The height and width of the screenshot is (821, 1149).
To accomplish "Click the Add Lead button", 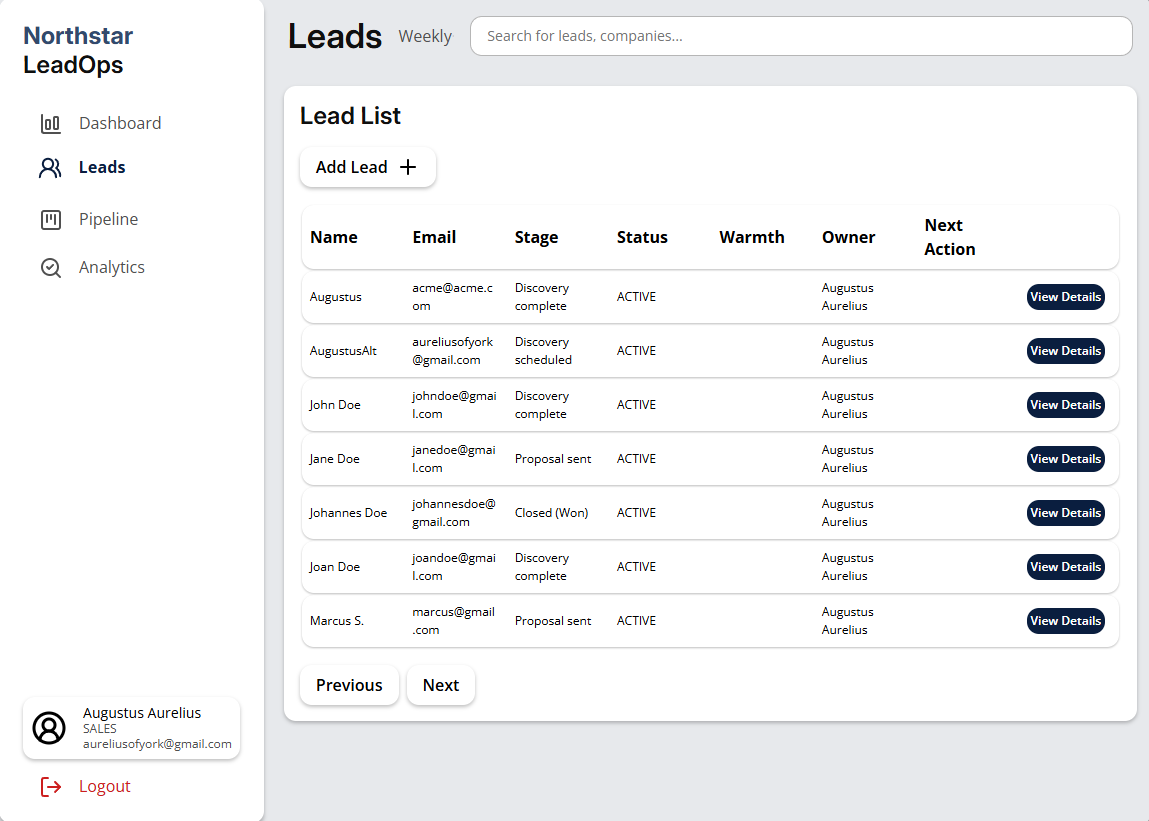I will tap(367, 167).
